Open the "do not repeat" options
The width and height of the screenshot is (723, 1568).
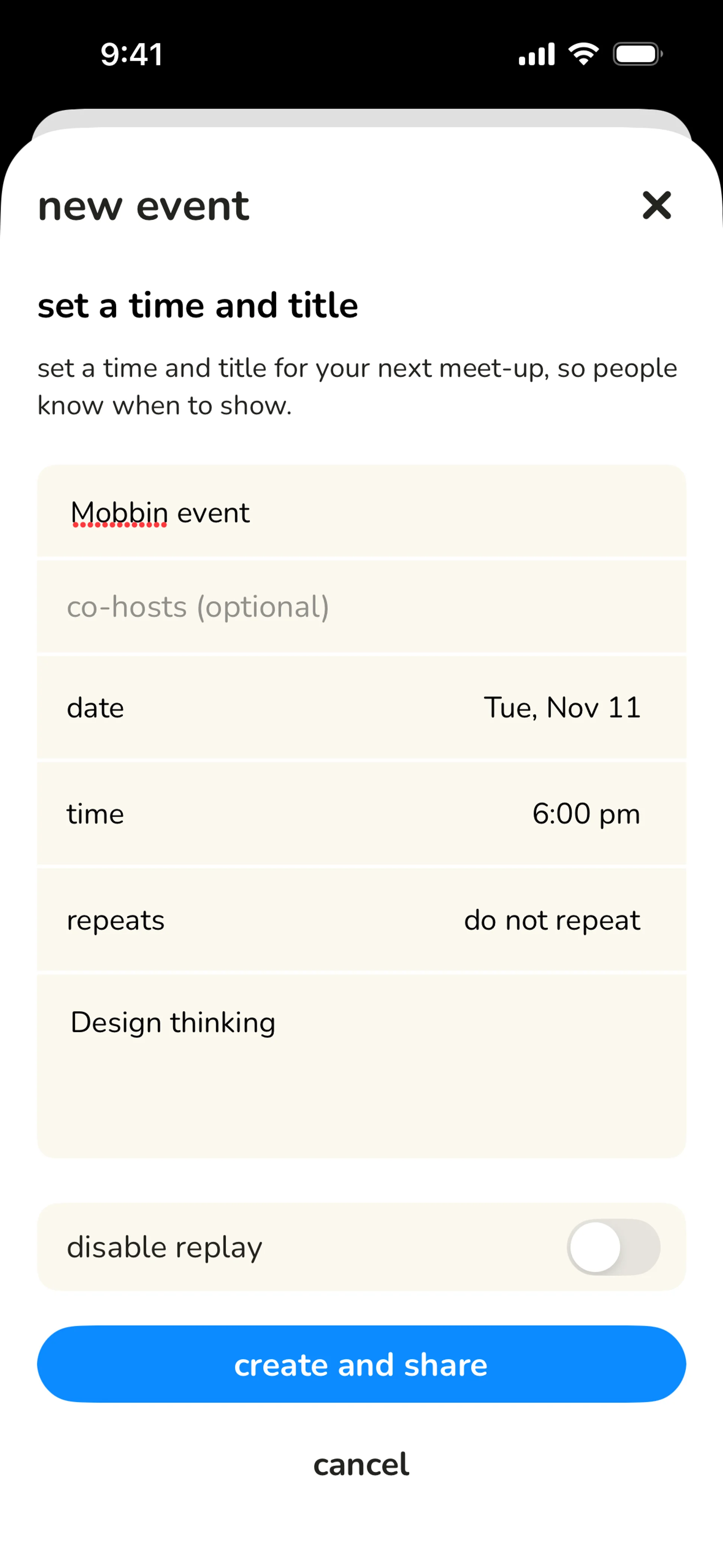(551, 920)
